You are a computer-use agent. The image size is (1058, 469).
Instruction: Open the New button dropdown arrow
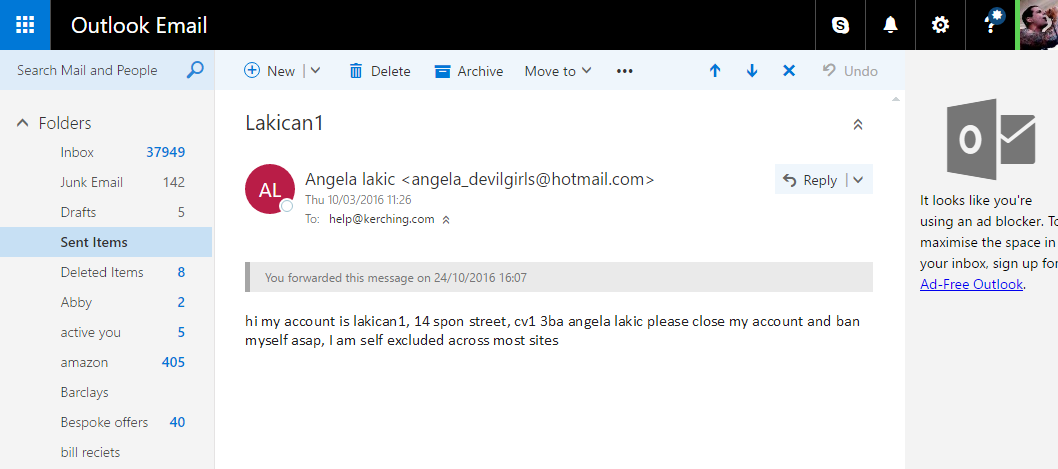tap(314, 71)
